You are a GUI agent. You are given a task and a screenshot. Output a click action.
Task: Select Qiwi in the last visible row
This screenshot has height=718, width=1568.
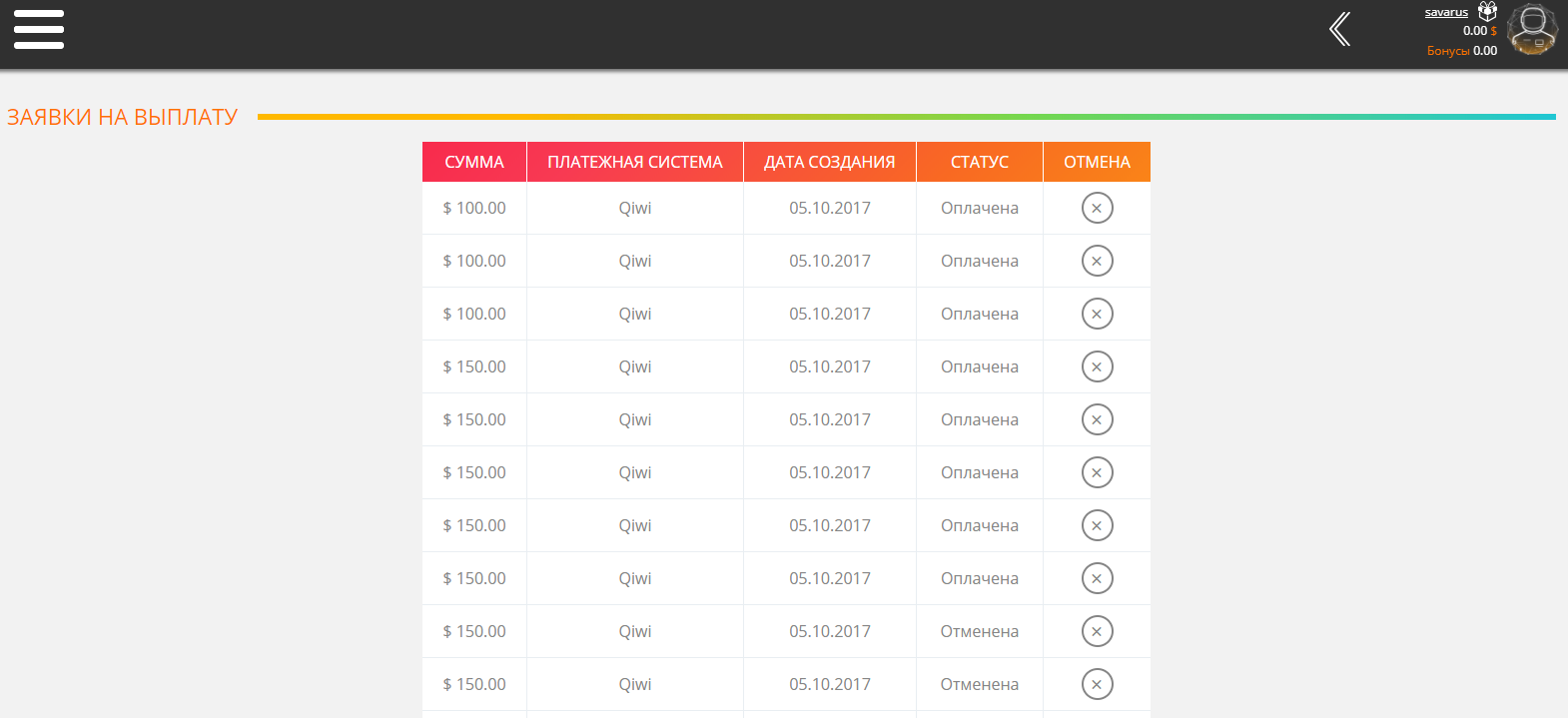[635, 684]
